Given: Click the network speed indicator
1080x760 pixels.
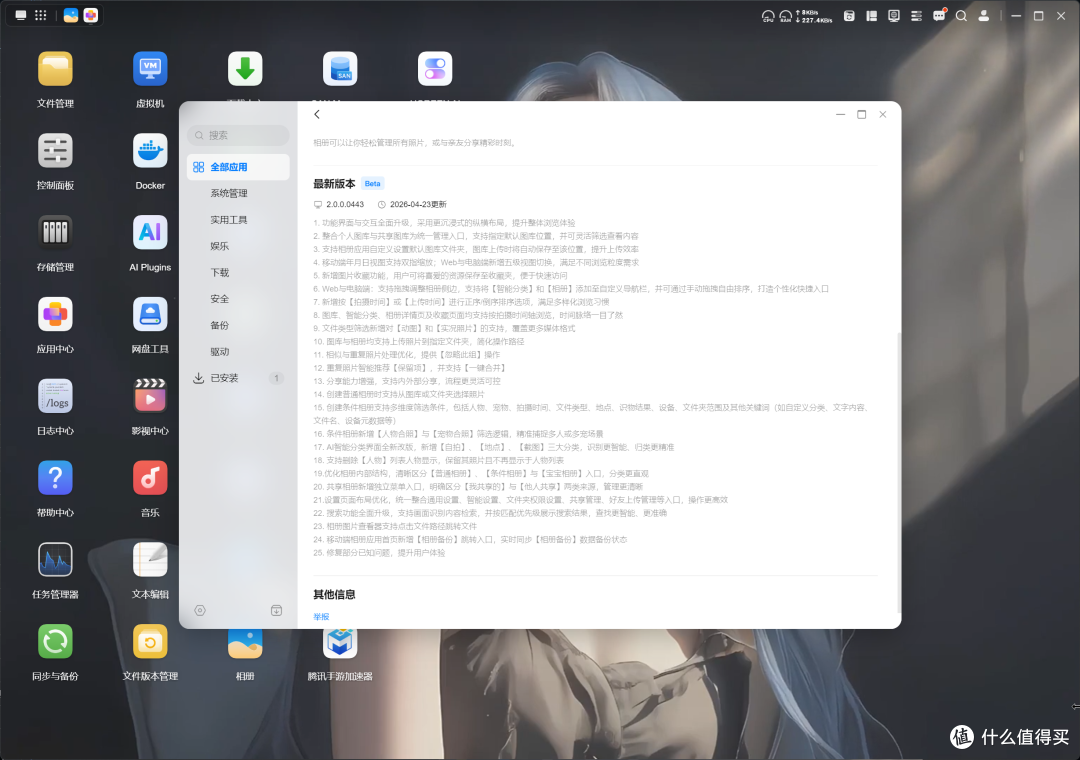Looking at the screenshot, I should pyautogui.click(x=813, y=16).
